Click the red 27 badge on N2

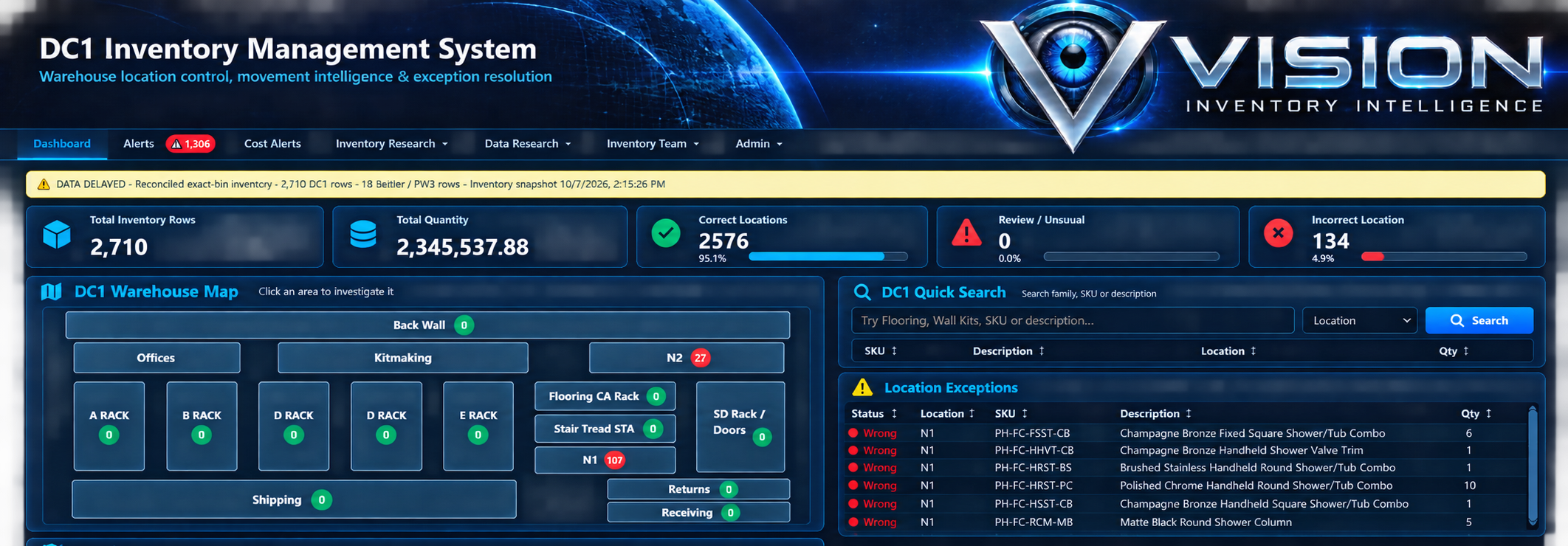pyautogui.click(x=700, y=359)
